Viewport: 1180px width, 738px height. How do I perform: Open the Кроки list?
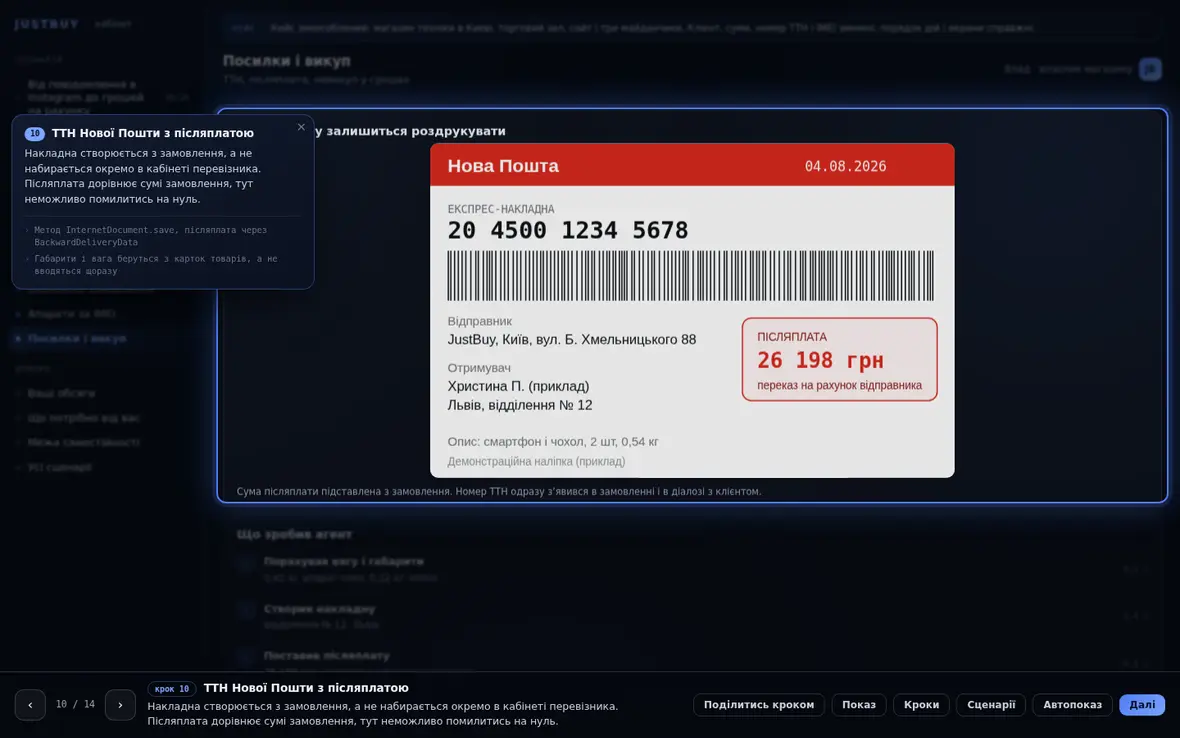click(x=921, y=705)
